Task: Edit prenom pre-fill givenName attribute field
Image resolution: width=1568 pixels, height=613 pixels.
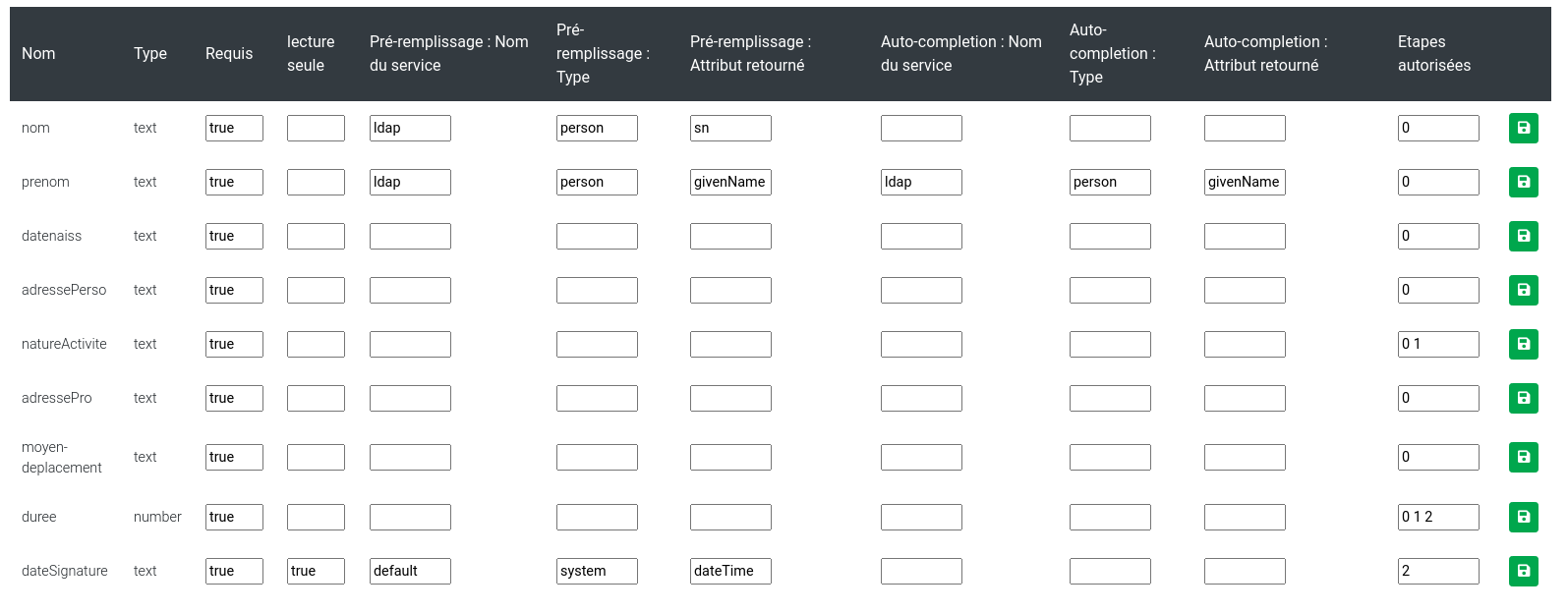Action: 730,182
